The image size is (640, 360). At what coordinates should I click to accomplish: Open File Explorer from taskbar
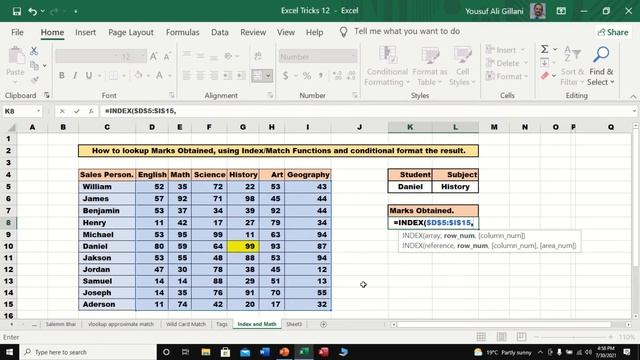tap(206, 352)
